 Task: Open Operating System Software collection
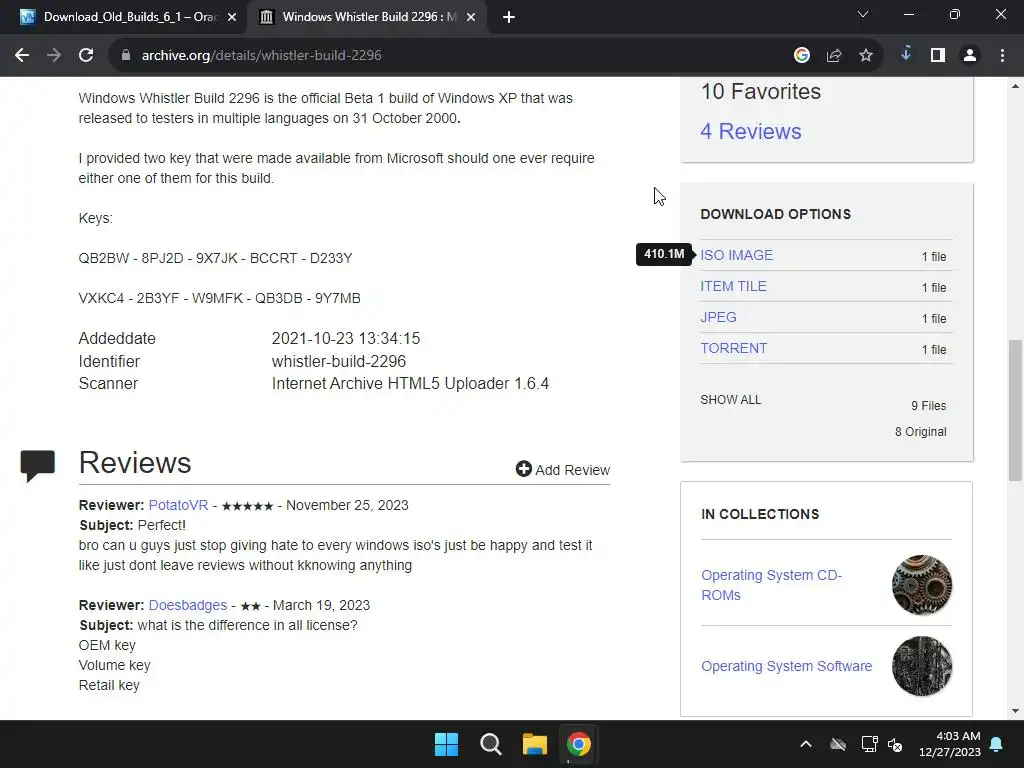(x=786, y=666)
